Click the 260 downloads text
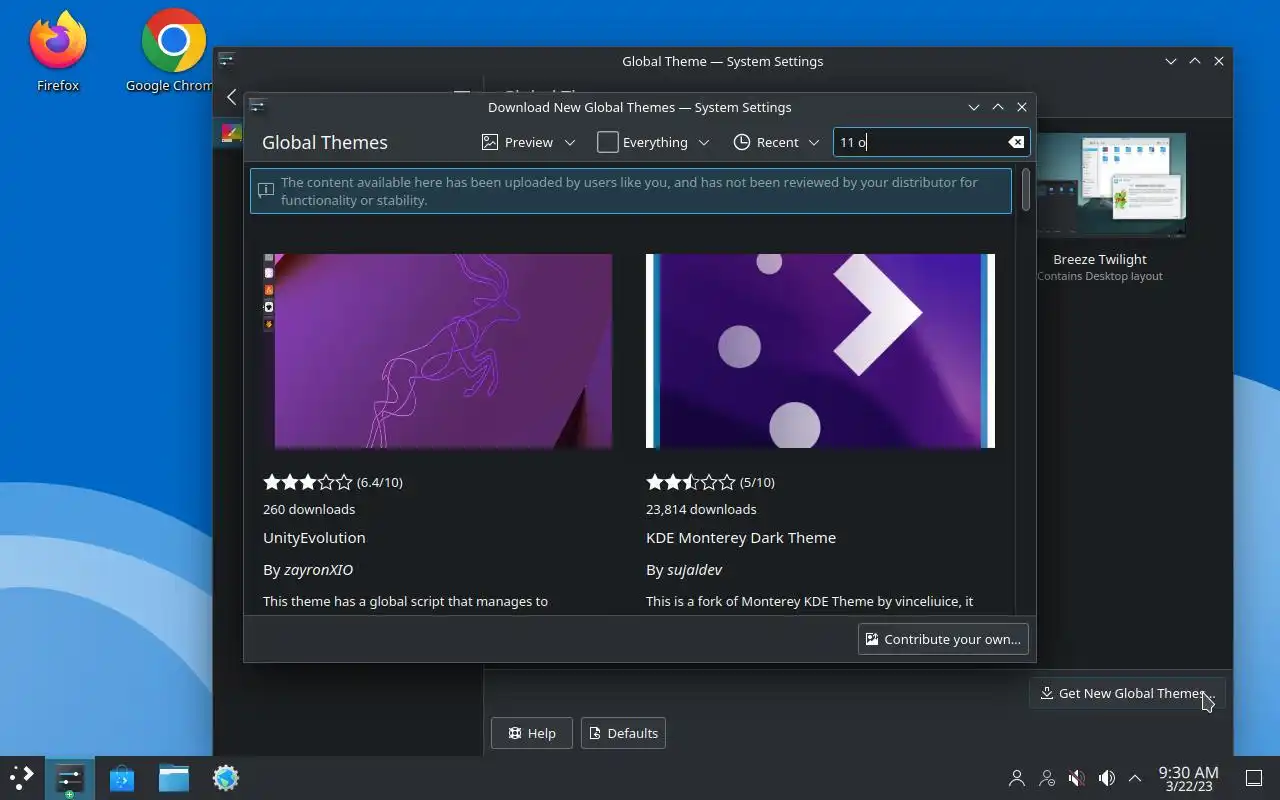 [x=309, y=509]
